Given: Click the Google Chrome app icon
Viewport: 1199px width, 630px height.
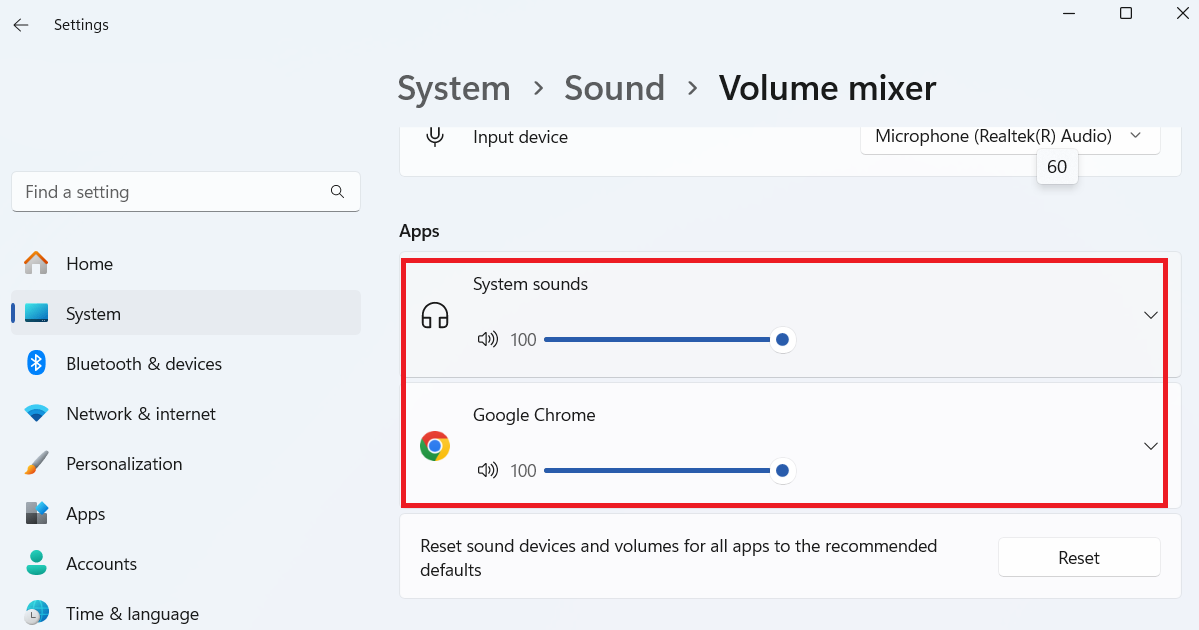Looking at the screenshot, I should click(x=434, y=446).
